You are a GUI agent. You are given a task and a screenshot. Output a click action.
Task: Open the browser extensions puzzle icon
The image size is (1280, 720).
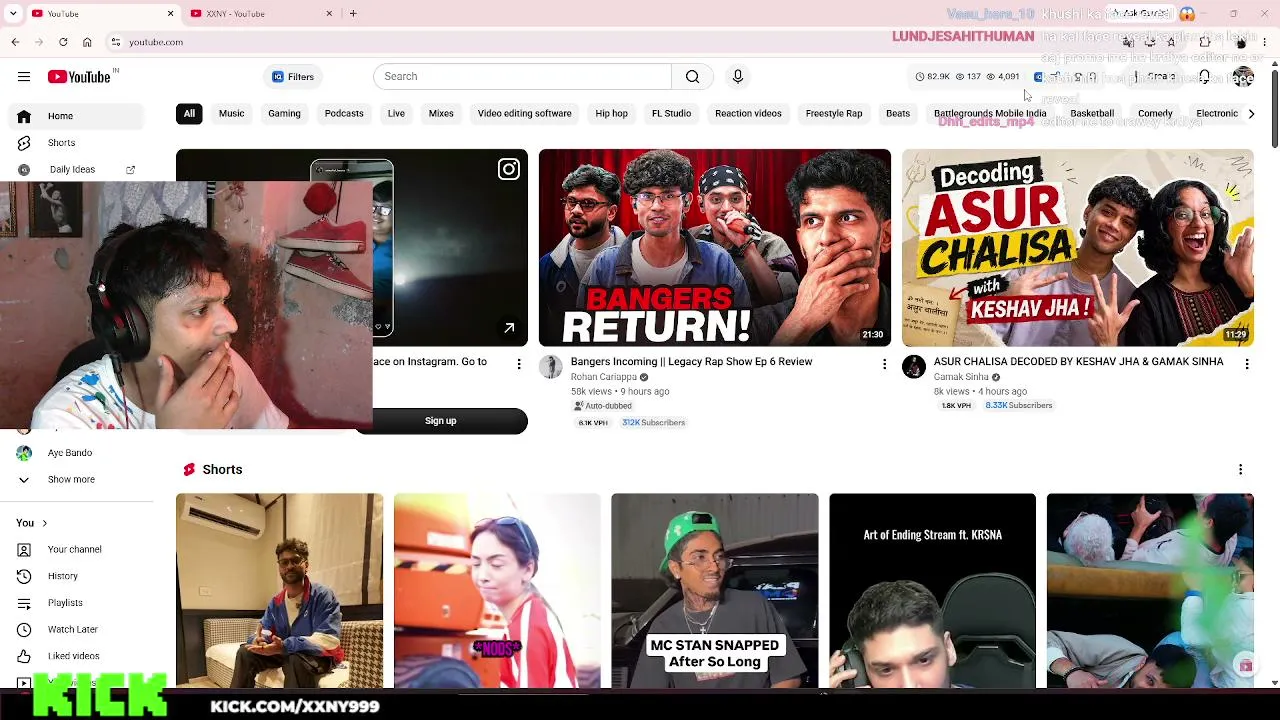tap(1205, 42)
